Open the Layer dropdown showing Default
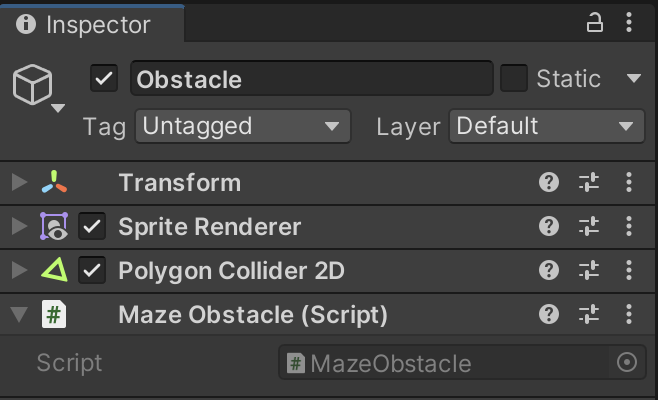Screen dimensions: 658x400 click(x=546, y=126)
